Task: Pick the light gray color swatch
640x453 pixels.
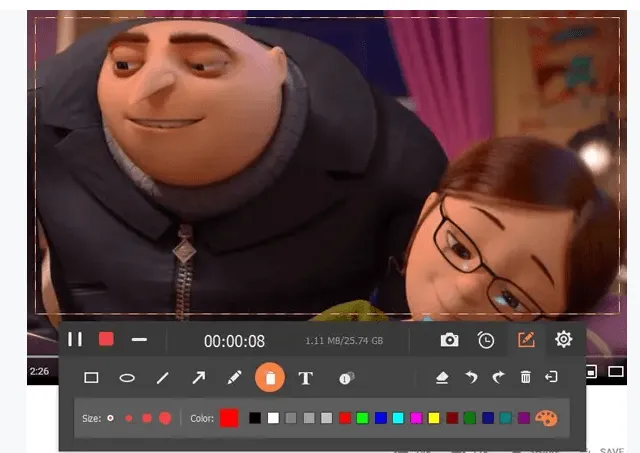Action: point(327,418)
